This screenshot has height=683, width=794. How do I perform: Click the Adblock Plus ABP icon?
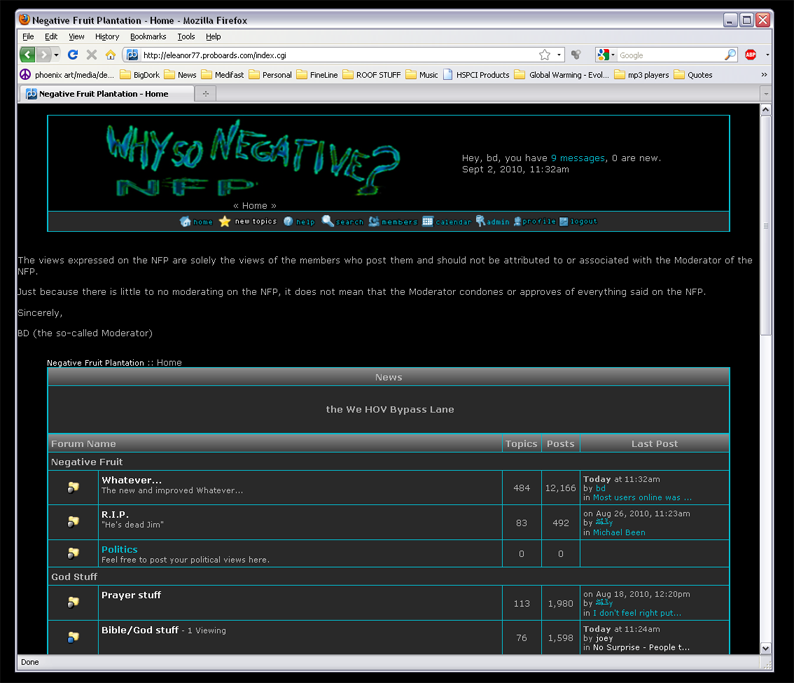tap(751, 55)
